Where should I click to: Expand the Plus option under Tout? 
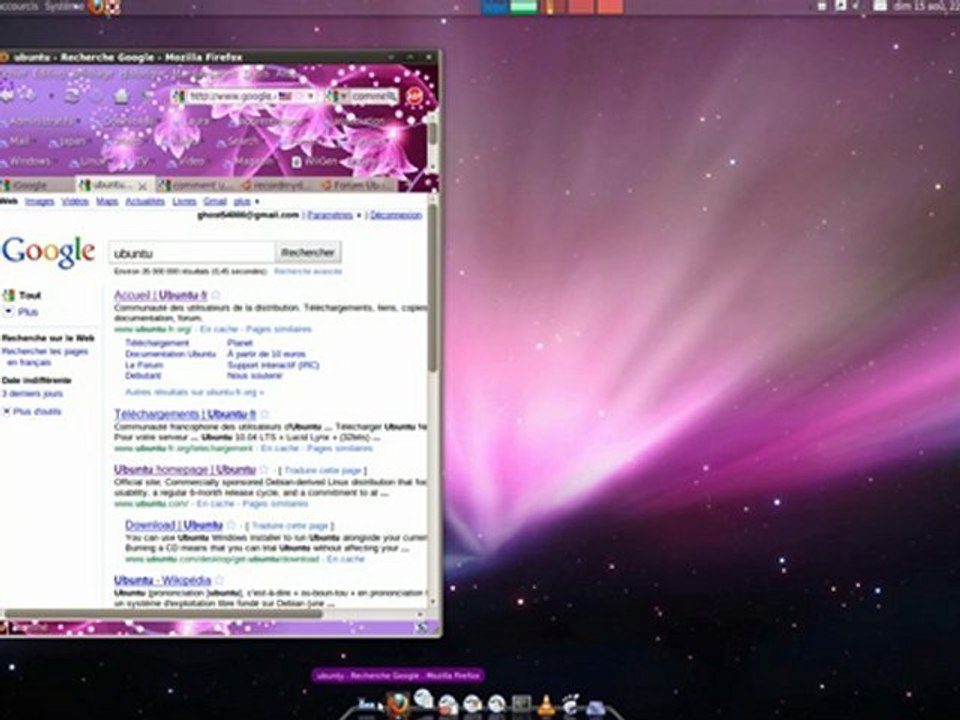coord(21,312)
